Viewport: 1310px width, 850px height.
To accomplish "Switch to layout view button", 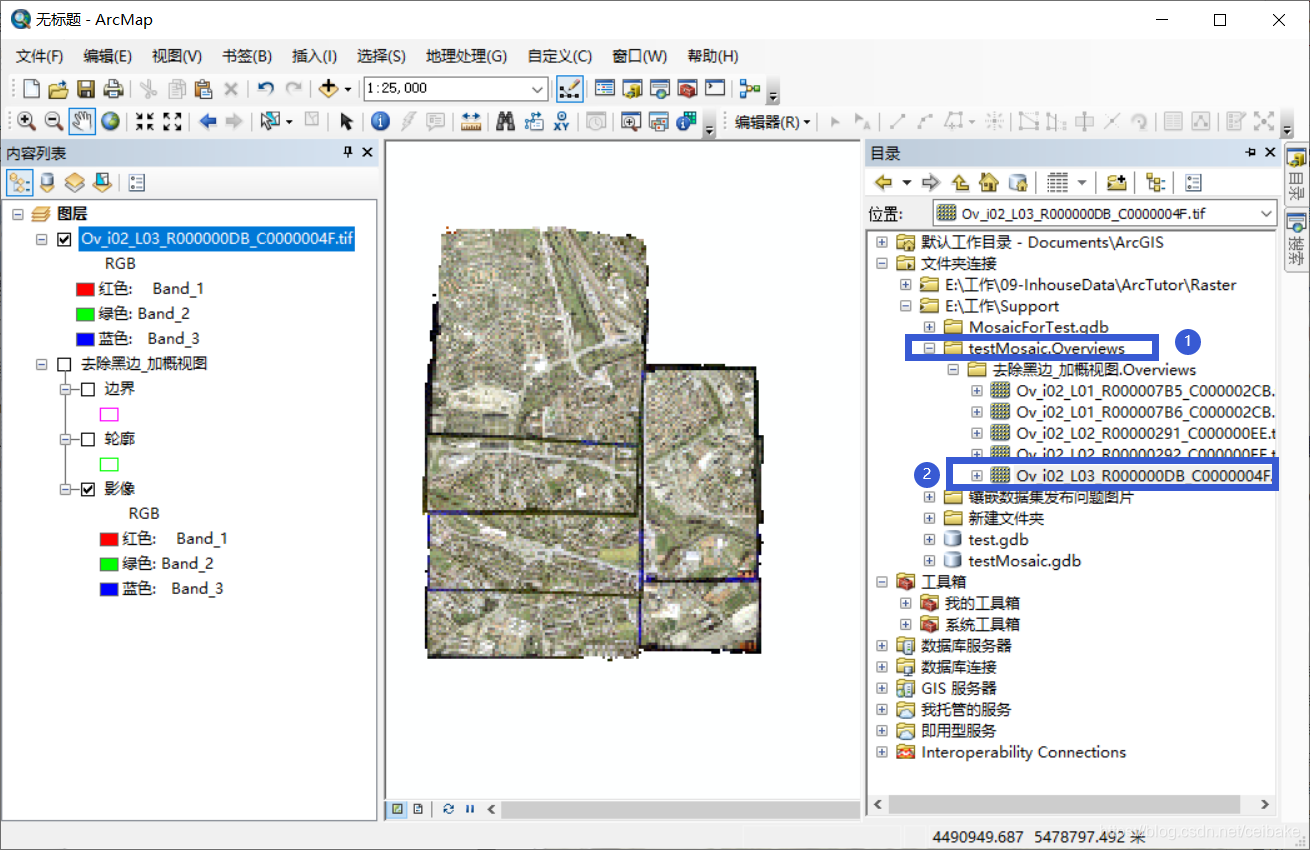I will pos(417,809).
